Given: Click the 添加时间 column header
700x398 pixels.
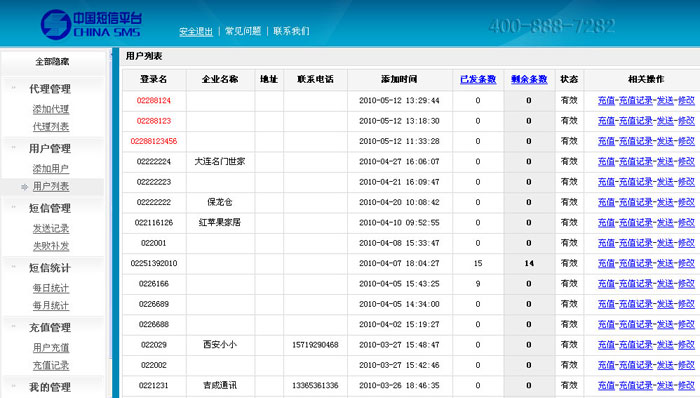Looking at the screenshot, I should coord(399,79).
